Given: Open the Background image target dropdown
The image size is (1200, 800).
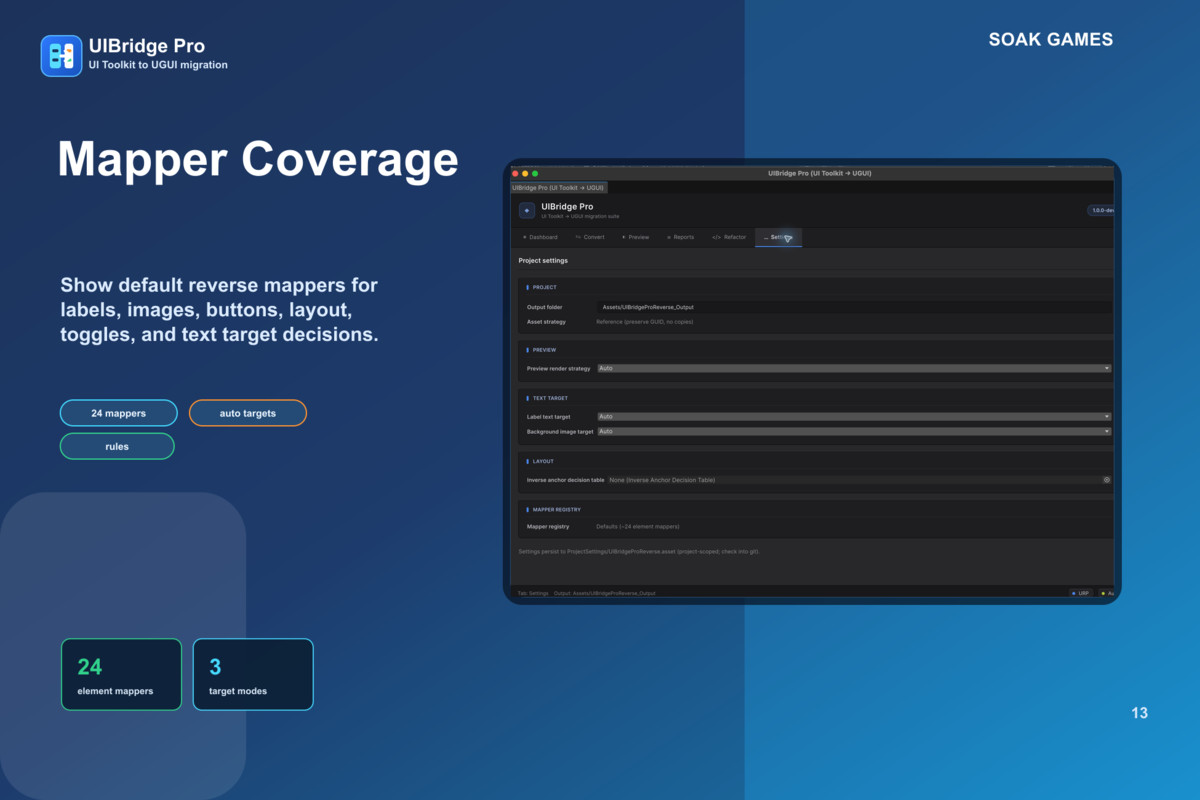Looking at the screenshot, I should pyautogui.click(x=854, y=431).
